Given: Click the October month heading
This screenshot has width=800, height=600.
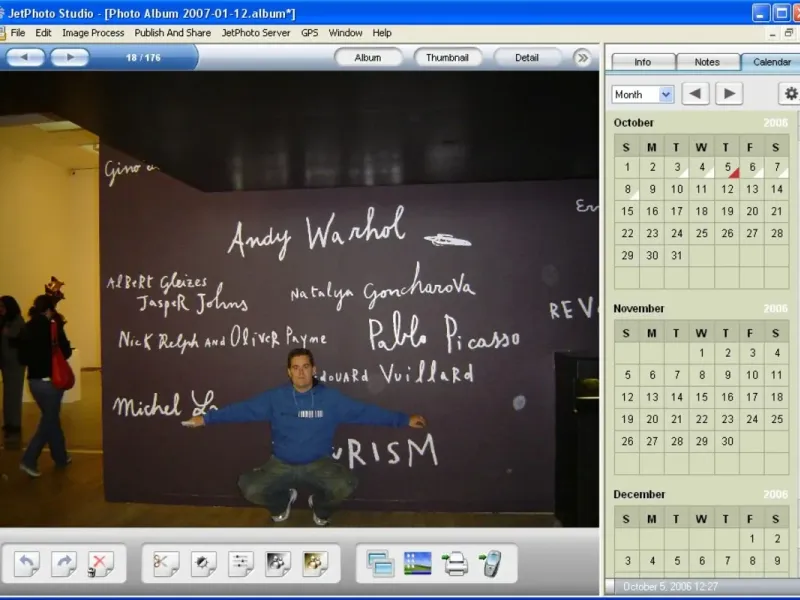Looking at the screenshot, I should [x=634, y=122].
